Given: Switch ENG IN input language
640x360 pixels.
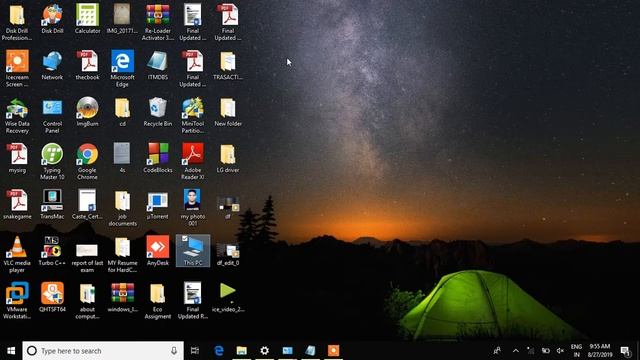Looking at the screenshot, I should pyautogui.click(x=576, y=351).
